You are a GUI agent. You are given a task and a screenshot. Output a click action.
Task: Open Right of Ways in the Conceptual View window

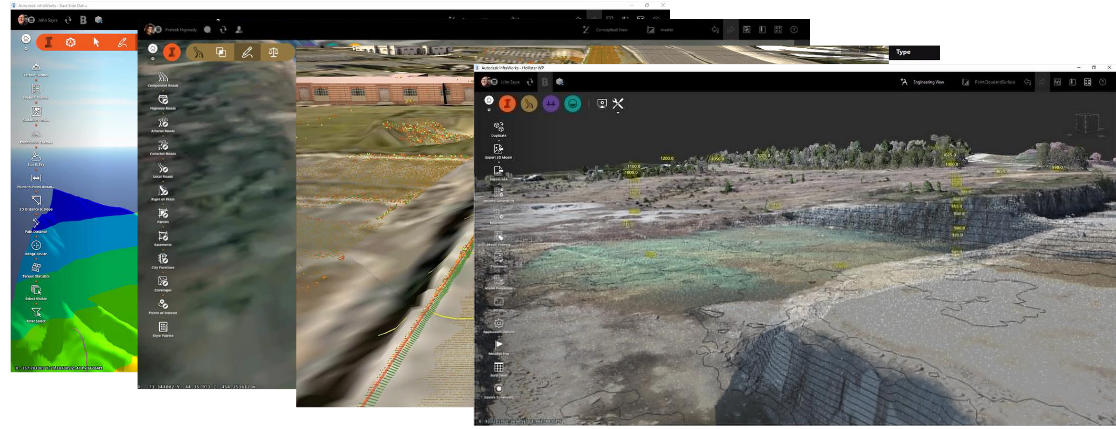click(162, 194)
